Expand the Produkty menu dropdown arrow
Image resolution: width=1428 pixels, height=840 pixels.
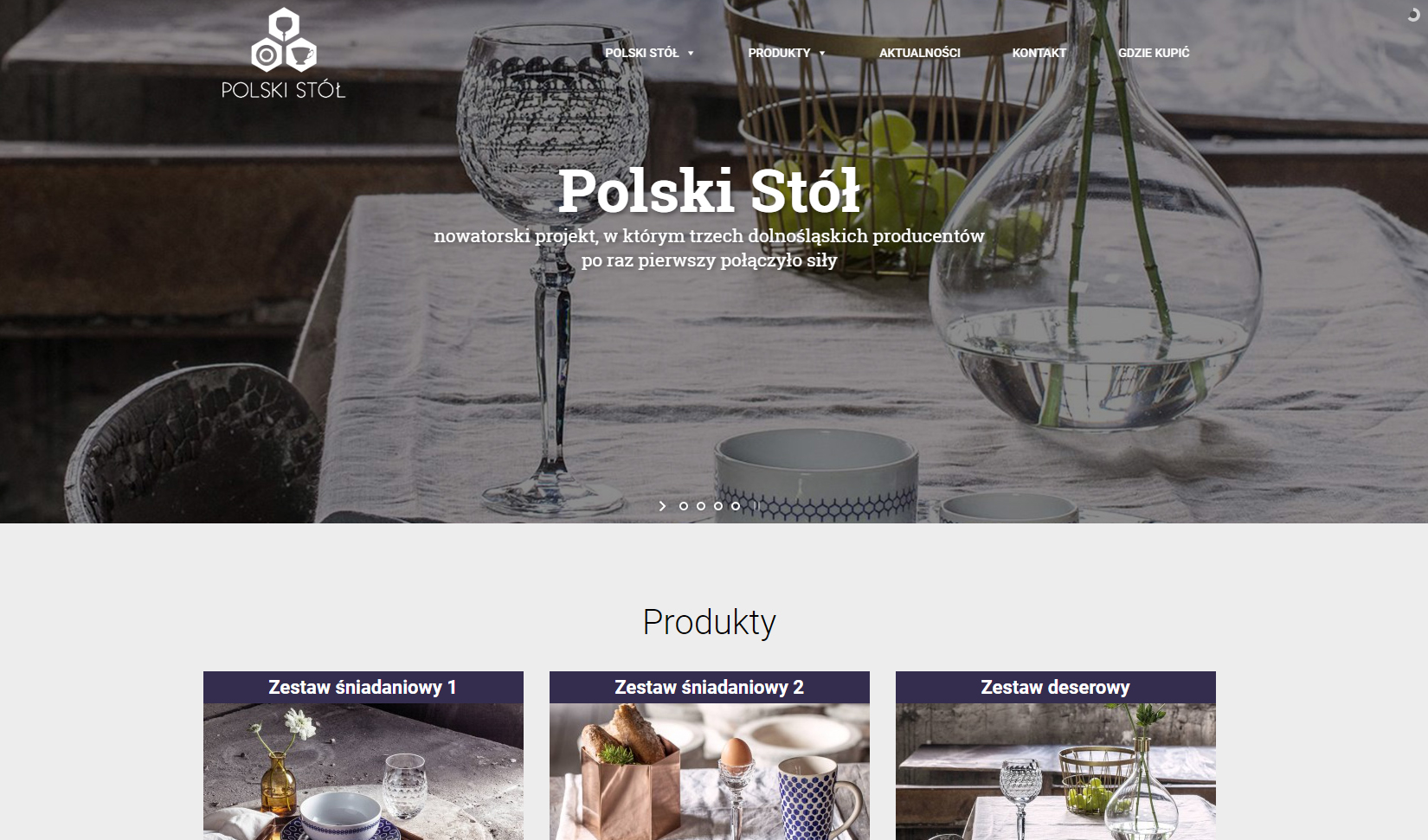pyautogui.click(x=822, y=54)
